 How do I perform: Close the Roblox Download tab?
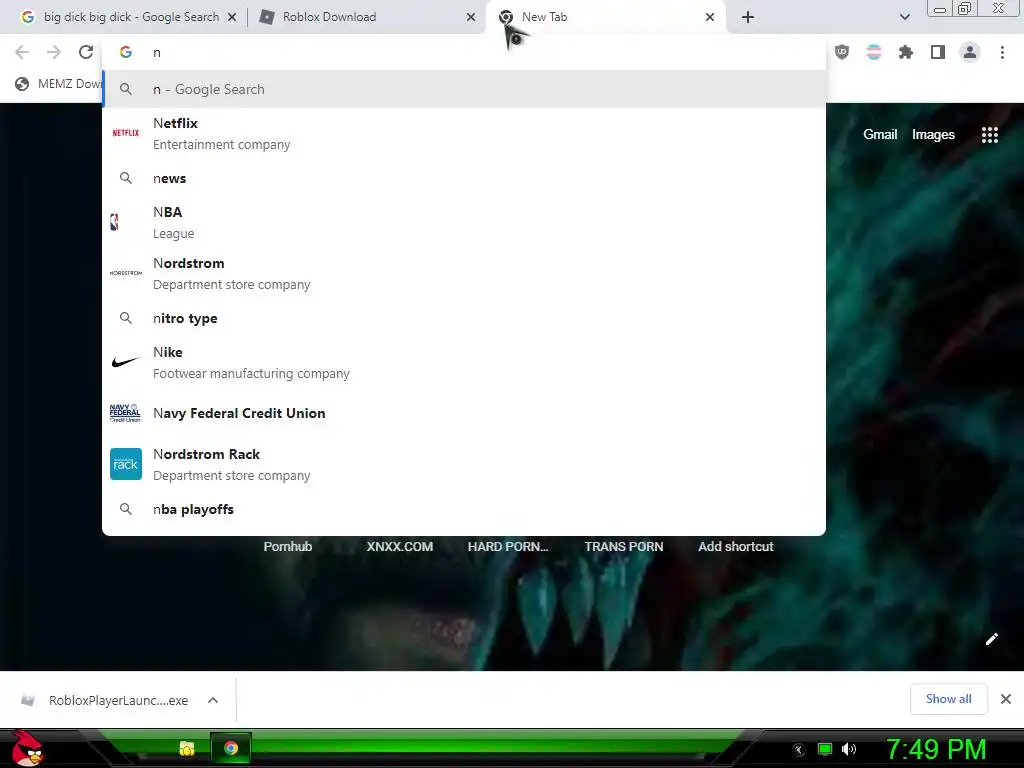pyautogui.click(x=471, y=17)
